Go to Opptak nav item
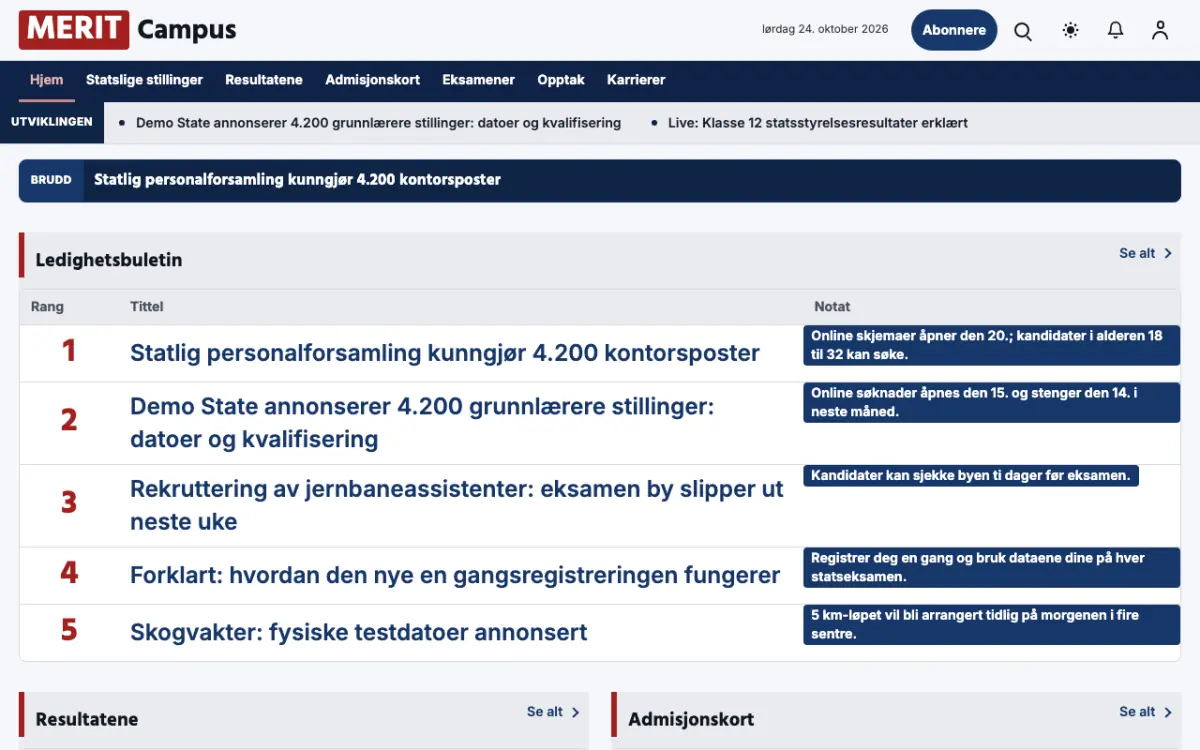This screenshot has width=1200, height=750. point(561,80)
